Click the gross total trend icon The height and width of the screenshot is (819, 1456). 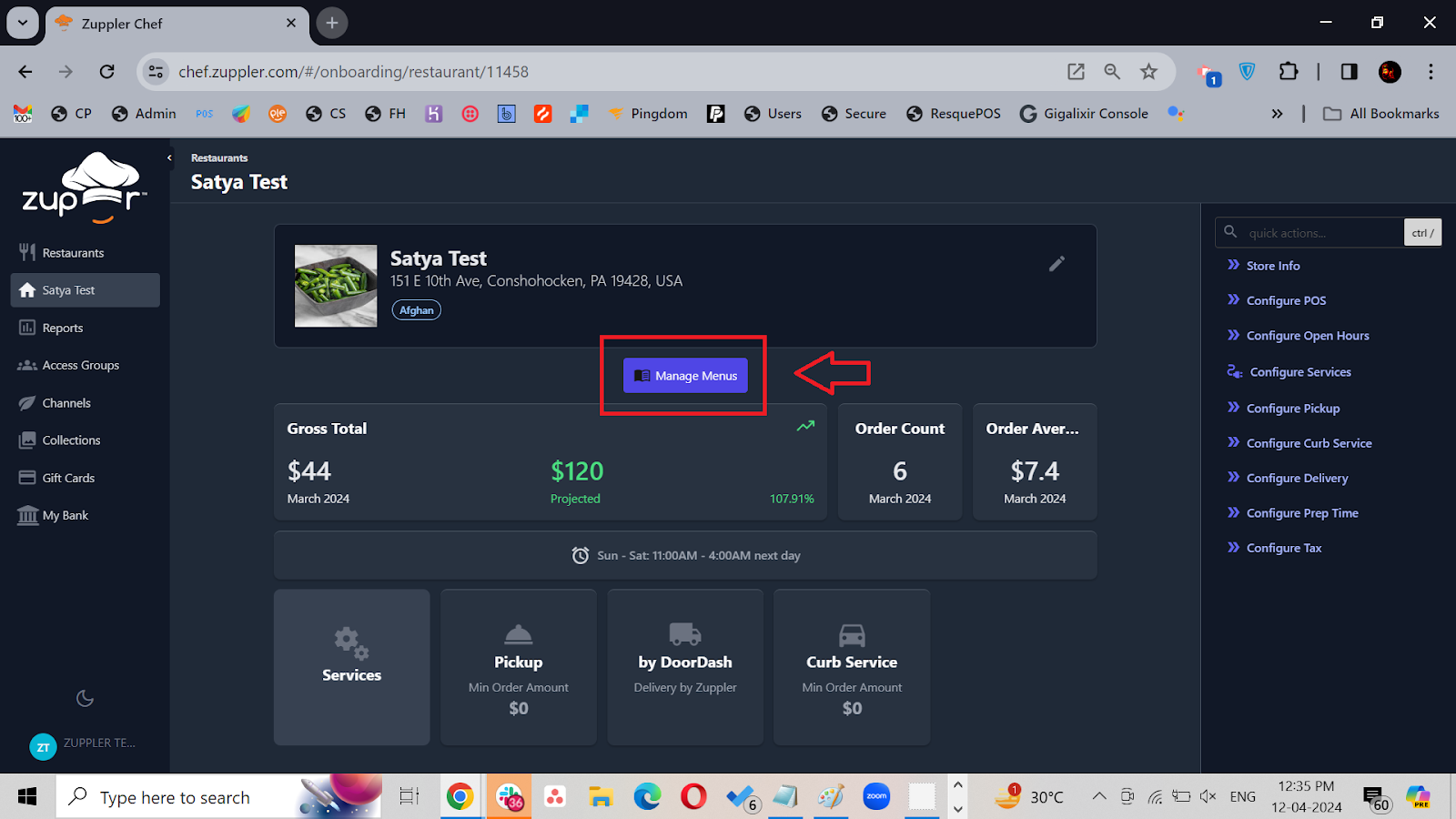(805, 426)
